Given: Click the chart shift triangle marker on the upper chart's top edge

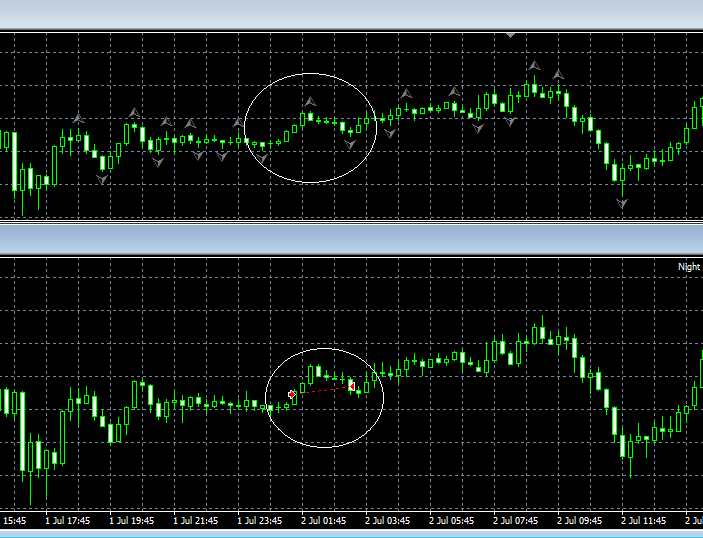Looking at the screenshot, I should 510,35.
